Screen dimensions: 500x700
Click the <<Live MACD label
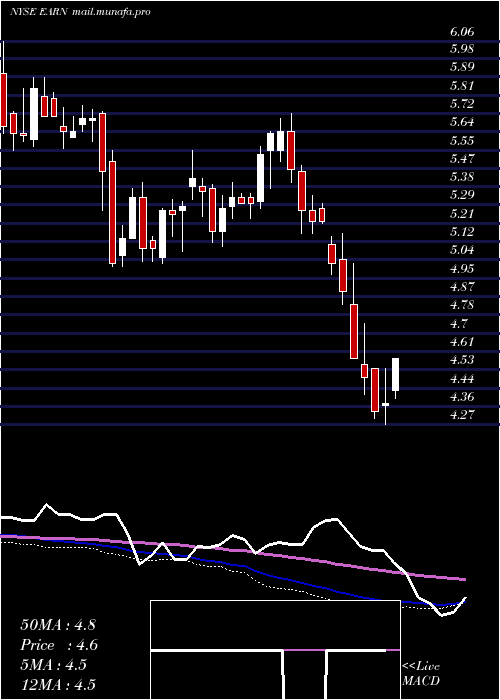click(x=421, y=674)
